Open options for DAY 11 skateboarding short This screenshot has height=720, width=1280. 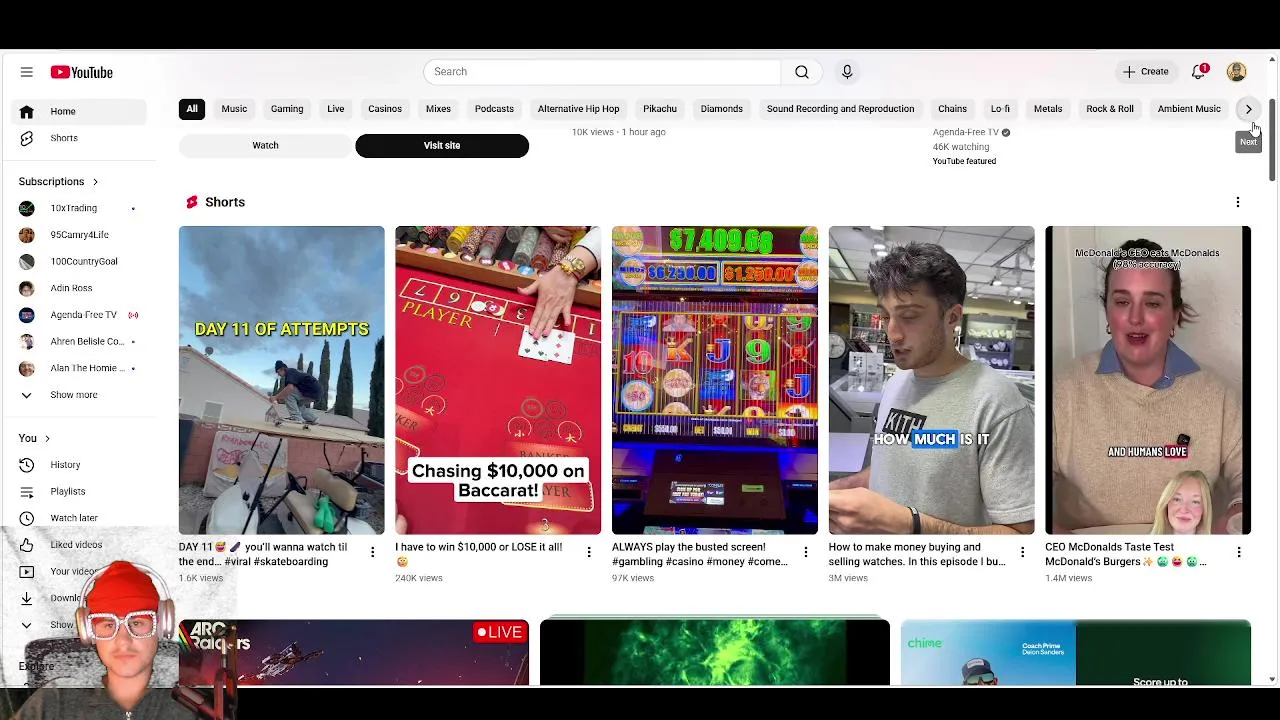372,552
